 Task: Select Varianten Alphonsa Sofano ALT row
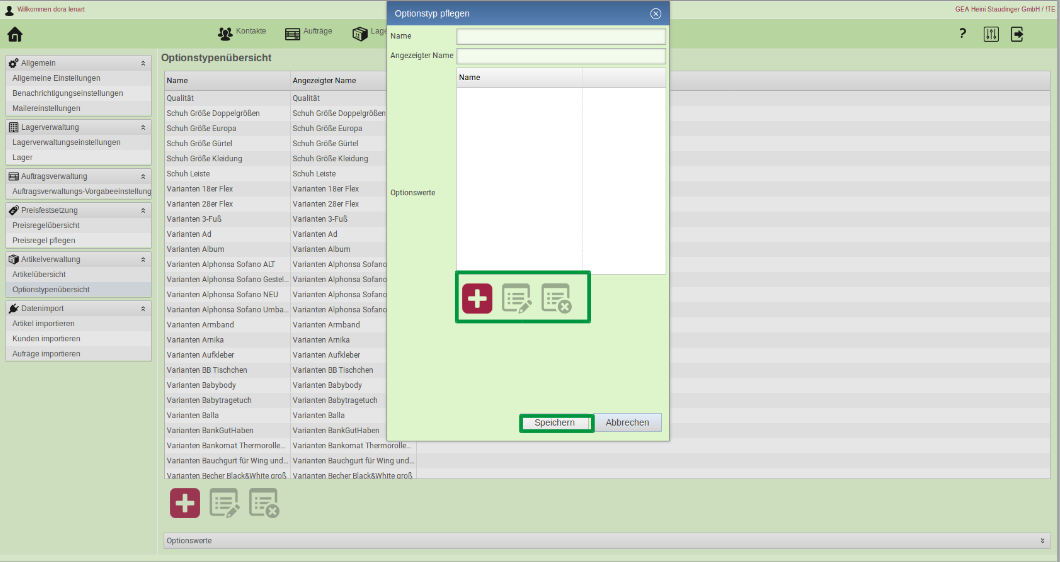(276, 264)
